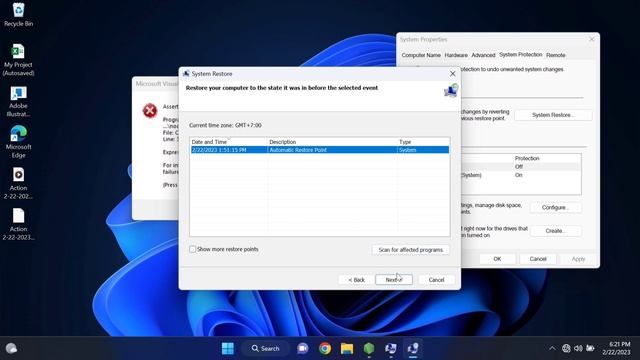Click the System Restore title bar icon

186,73
